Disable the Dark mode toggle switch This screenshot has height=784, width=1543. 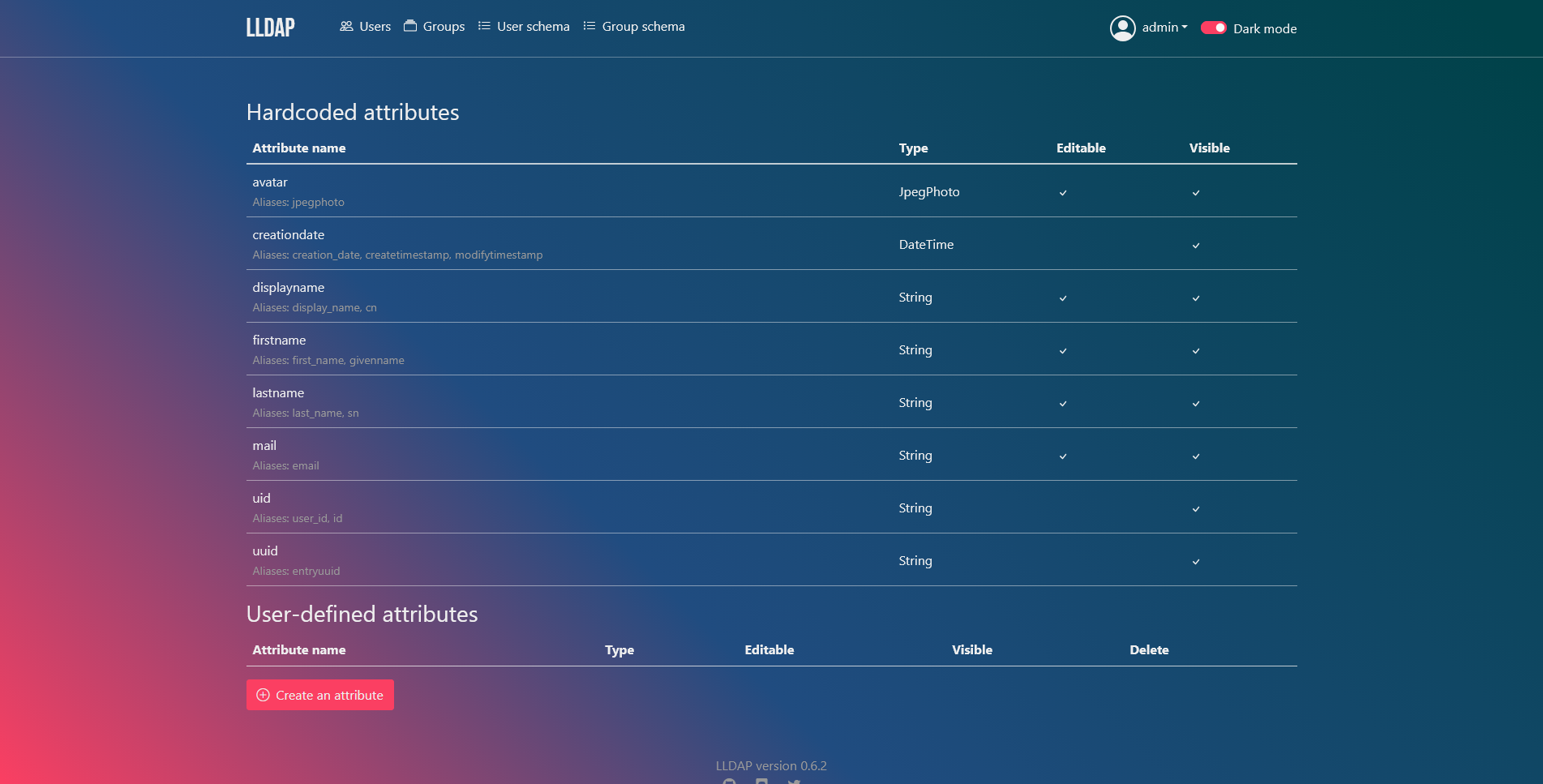point(1213,28)
